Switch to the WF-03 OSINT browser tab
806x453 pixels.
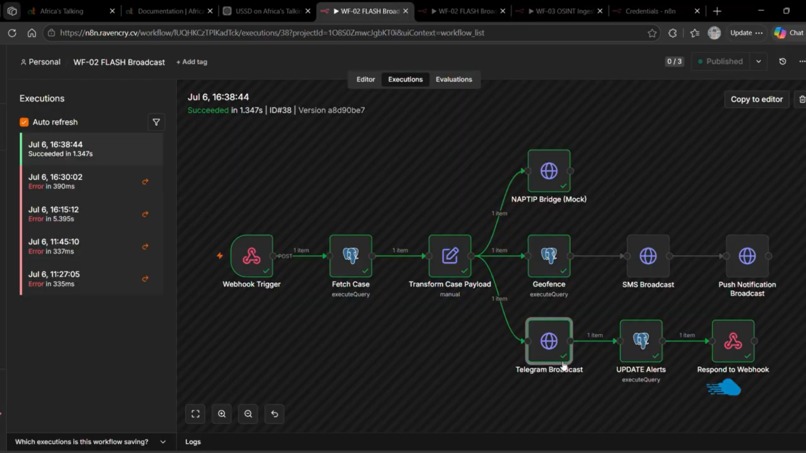(x=560, y=11)
